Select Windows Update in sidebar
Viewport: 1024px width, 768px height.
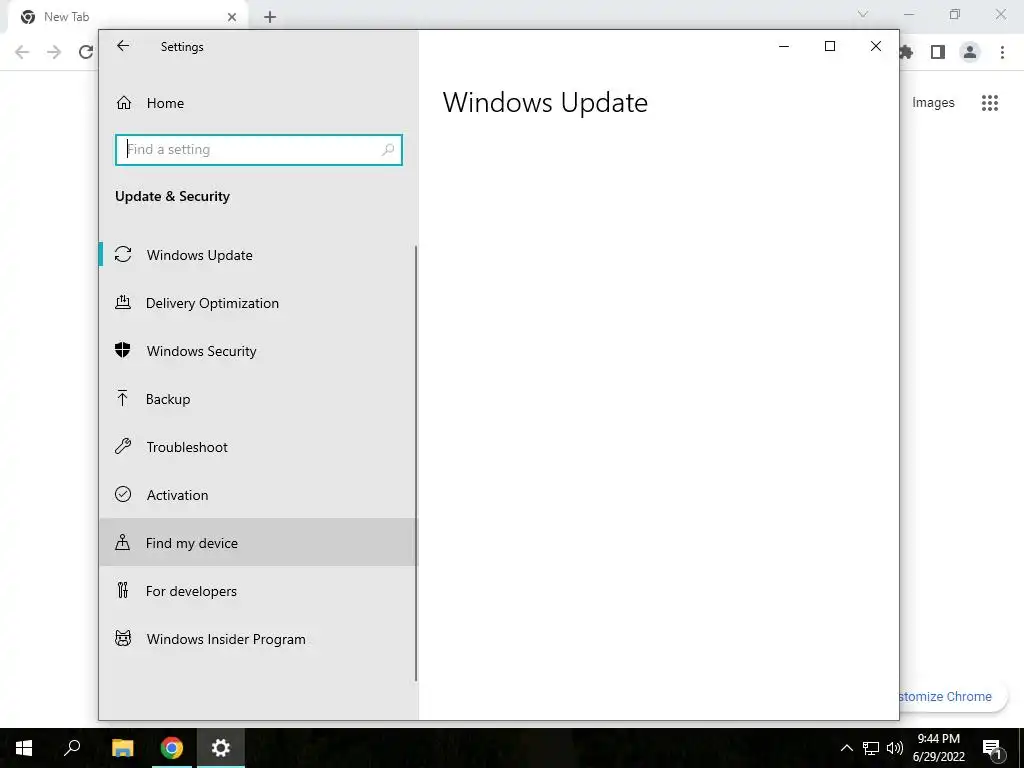coord(258,255)
